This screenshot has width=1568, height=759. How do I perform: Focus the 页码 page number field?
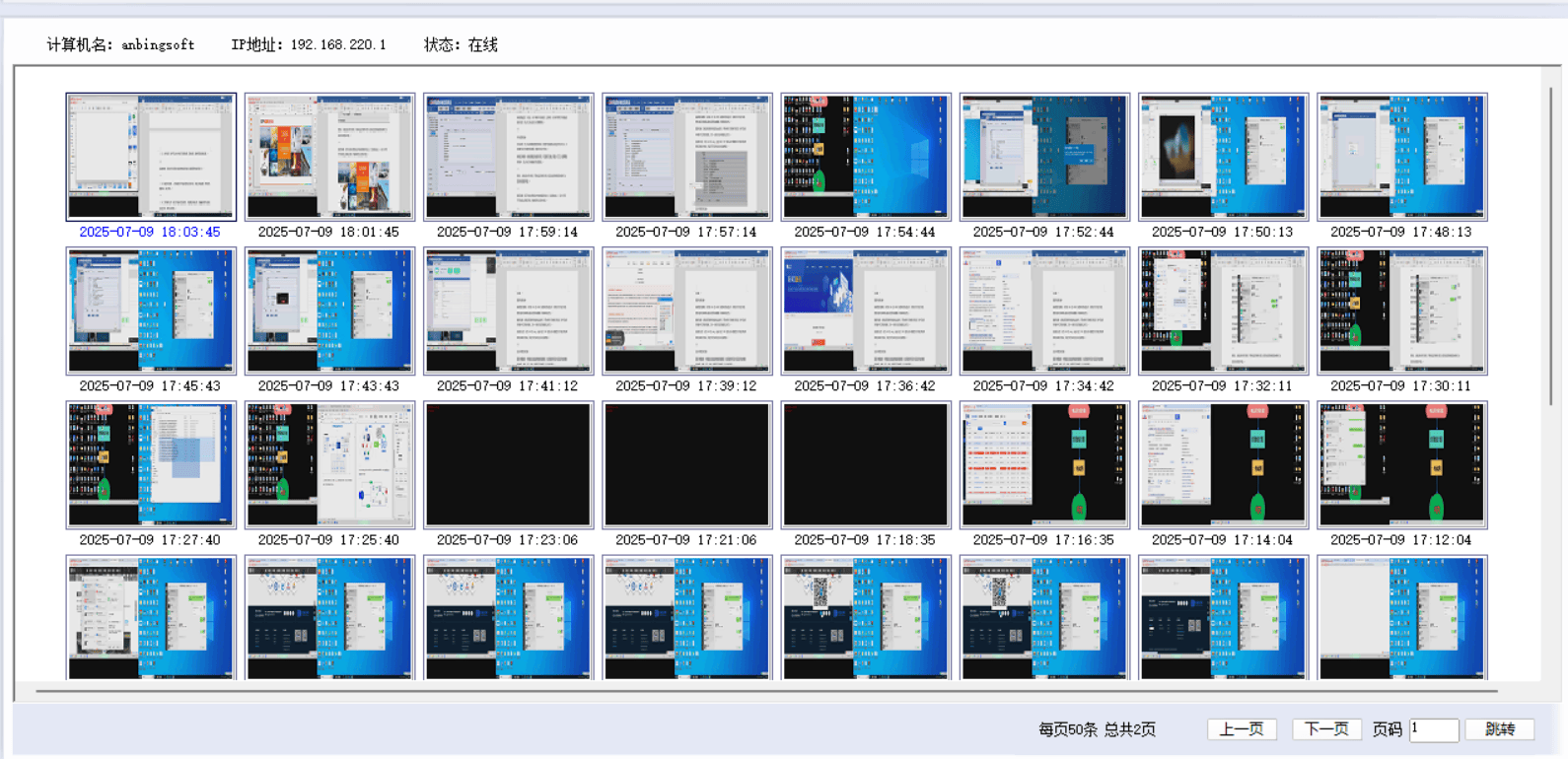tap(1434, 729)
